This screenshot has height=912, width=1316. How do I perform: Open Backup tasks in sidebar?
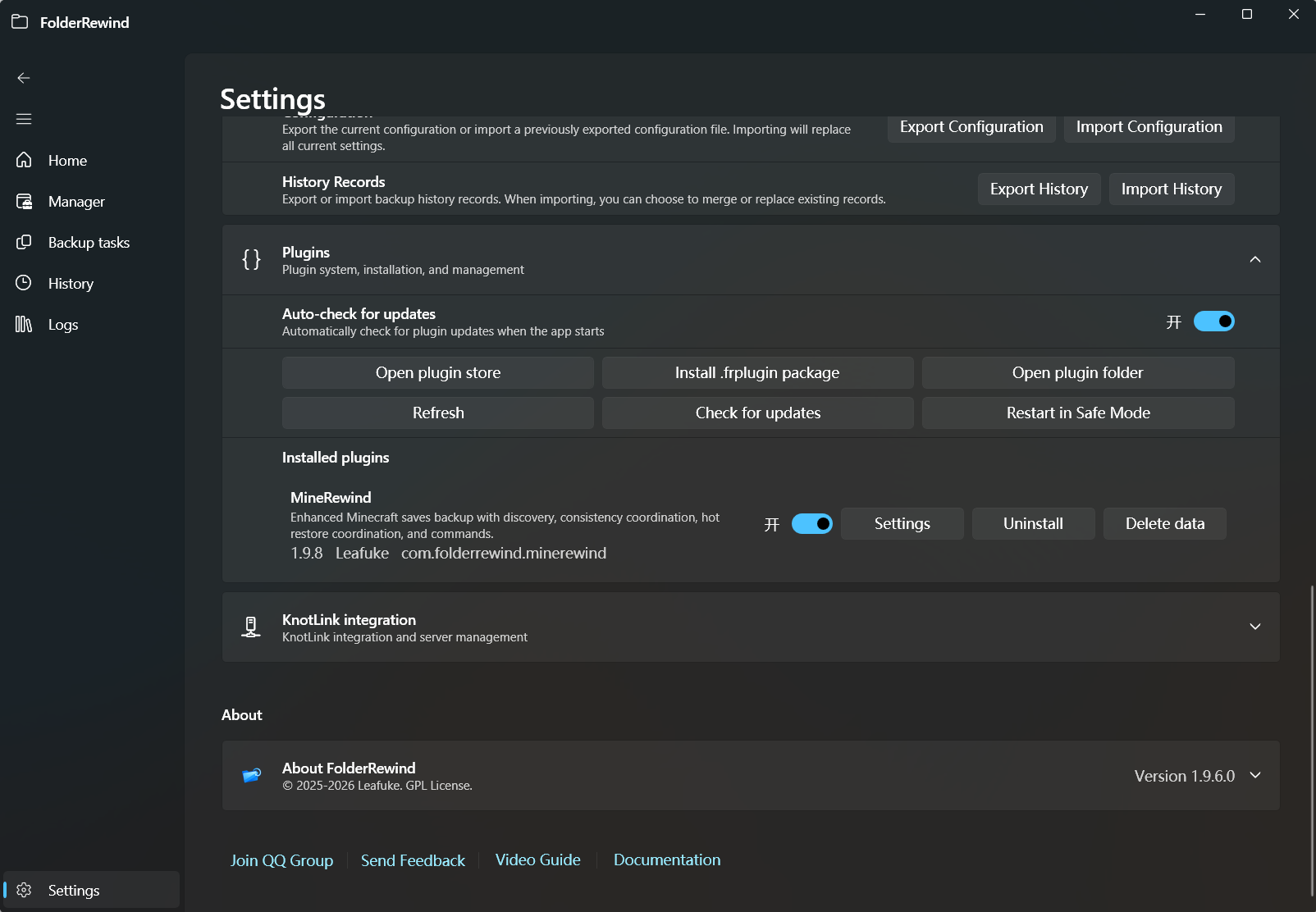click(x=91, y=242)
